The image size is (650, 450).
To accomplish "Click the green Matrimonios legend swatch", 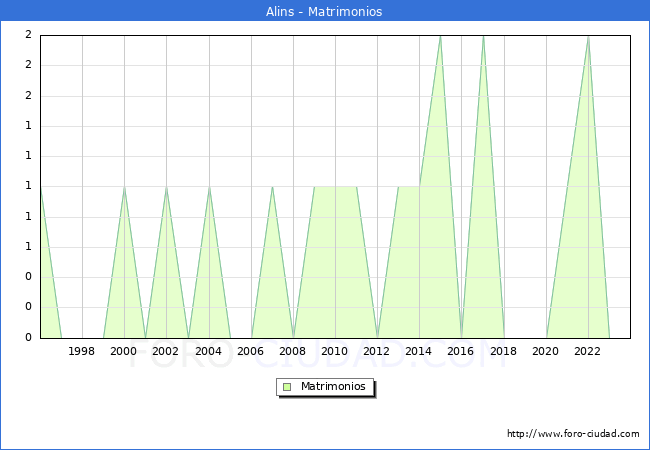I will pyautogui.click(x=287, y=387).
